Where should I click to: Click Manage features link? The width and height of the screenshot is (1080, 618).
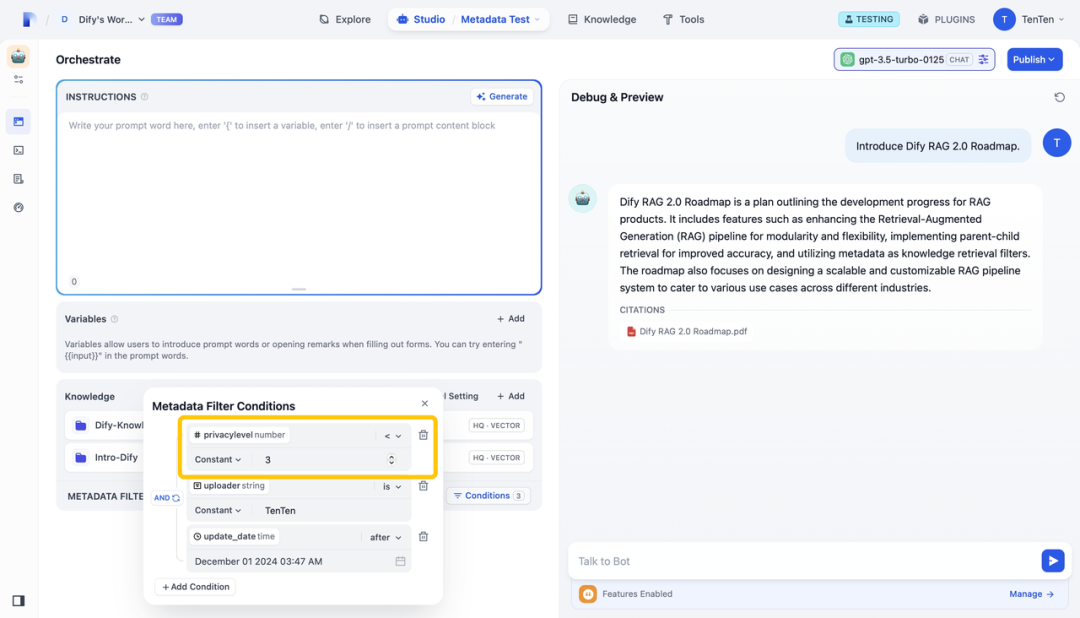(1031, 594)
